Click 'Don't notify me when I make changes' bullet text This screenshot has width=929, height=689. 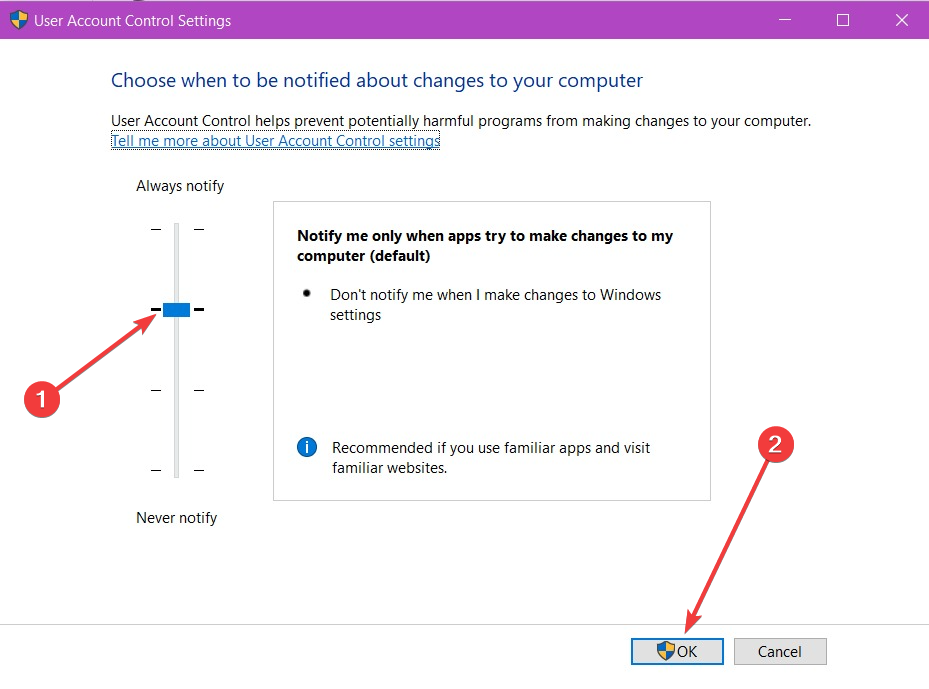click(x=495, y=305)
